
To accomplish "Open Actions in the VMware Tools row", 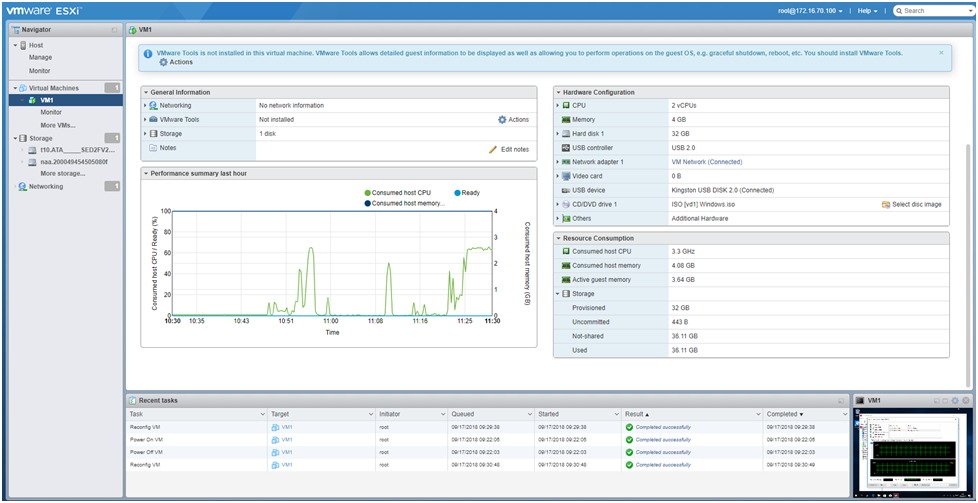I will pyautogui.click(x=513, y=120).
